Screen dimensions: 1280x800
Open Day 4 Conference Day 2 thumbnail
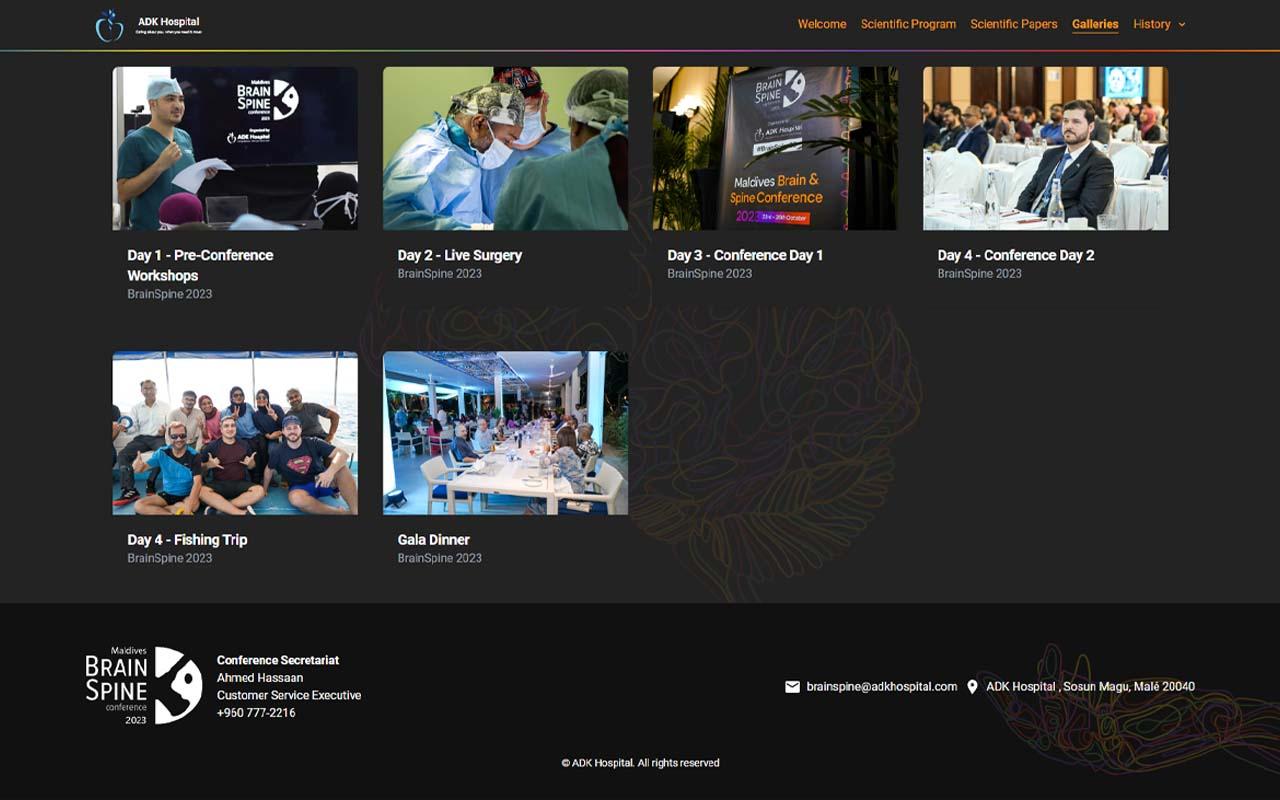pos(1045,149)
